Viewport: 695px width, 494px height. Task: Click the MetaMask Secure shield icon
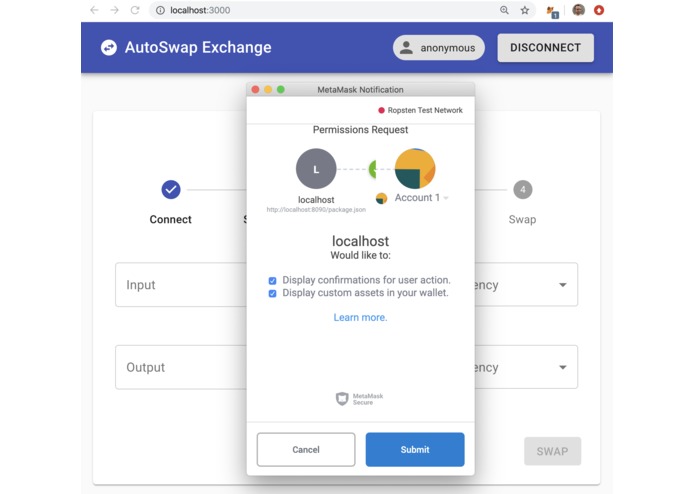pos(342,399)
